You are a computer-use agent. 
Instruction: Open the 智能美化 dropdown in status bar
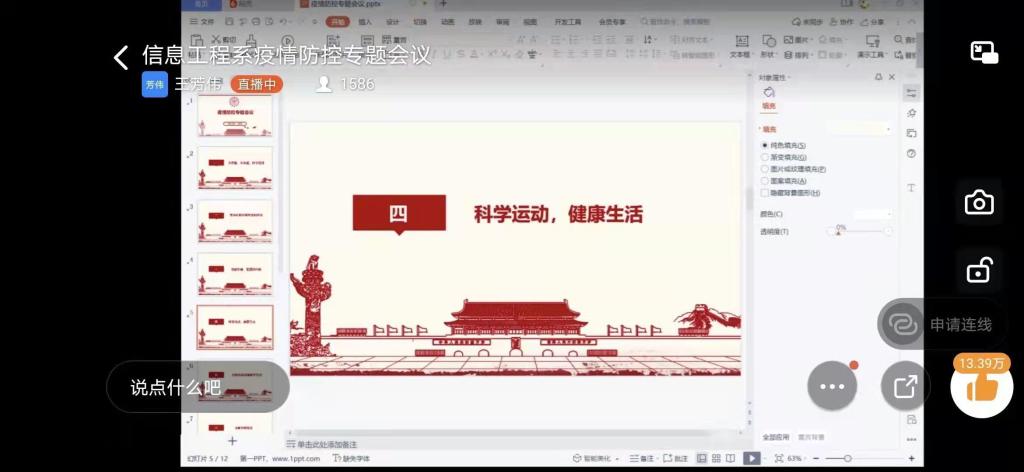coord(596,458)
